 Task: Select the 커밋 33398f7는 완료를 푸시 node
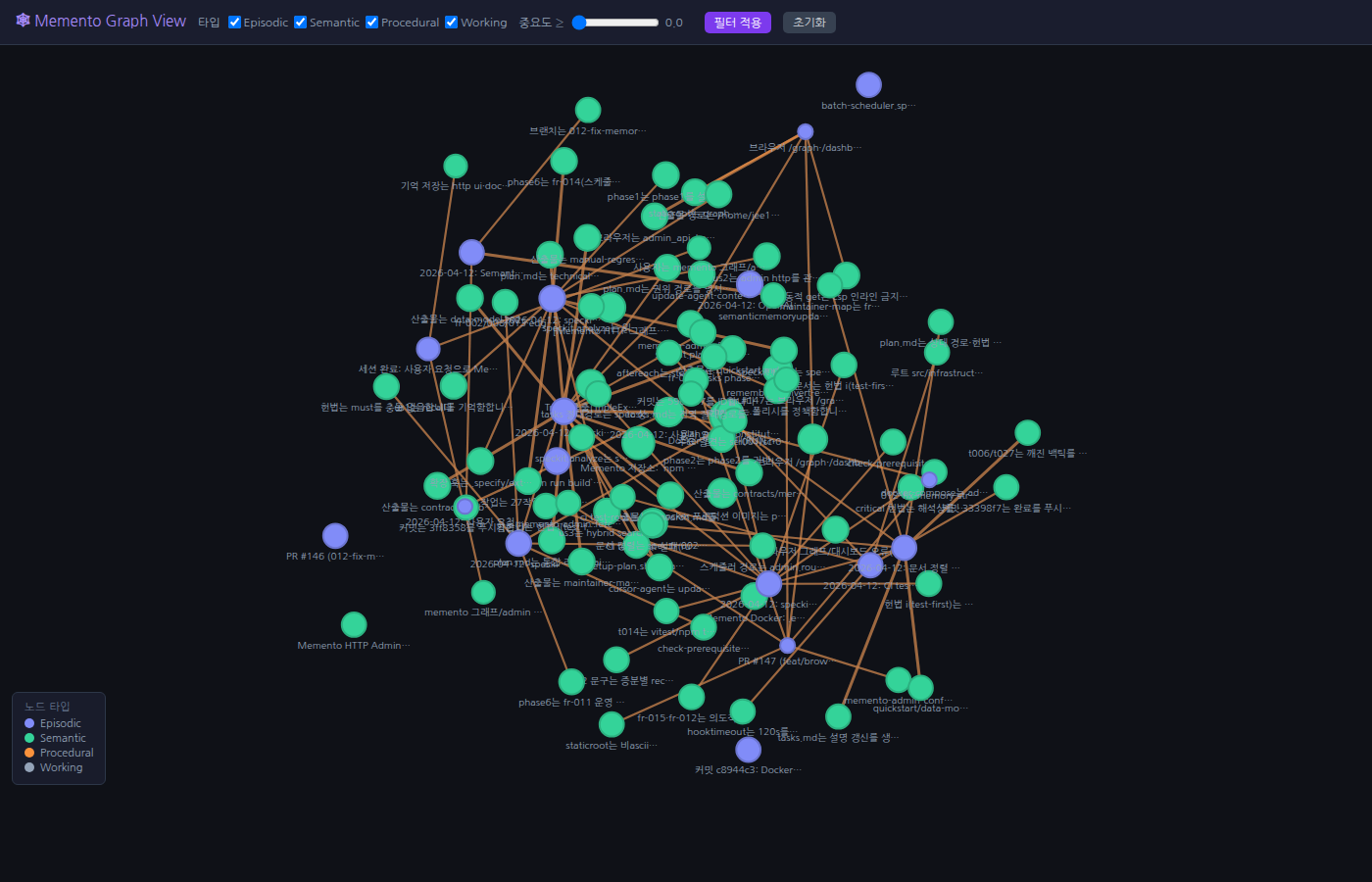coord(1006,487)
